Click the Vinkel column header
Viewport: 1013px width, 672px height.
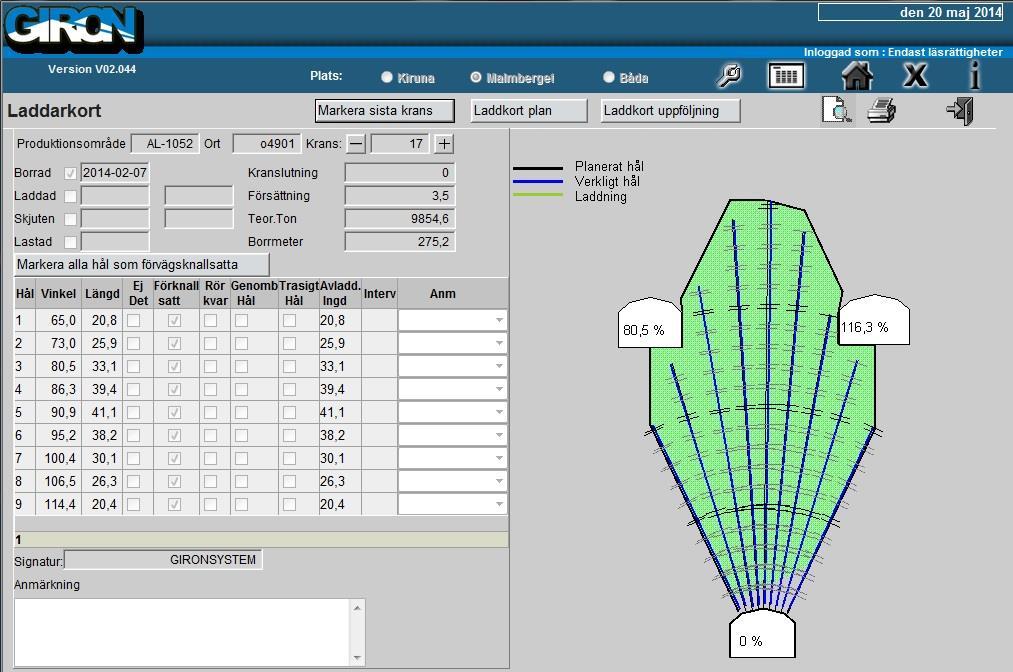pyautogui.click(x=58, y=294)
